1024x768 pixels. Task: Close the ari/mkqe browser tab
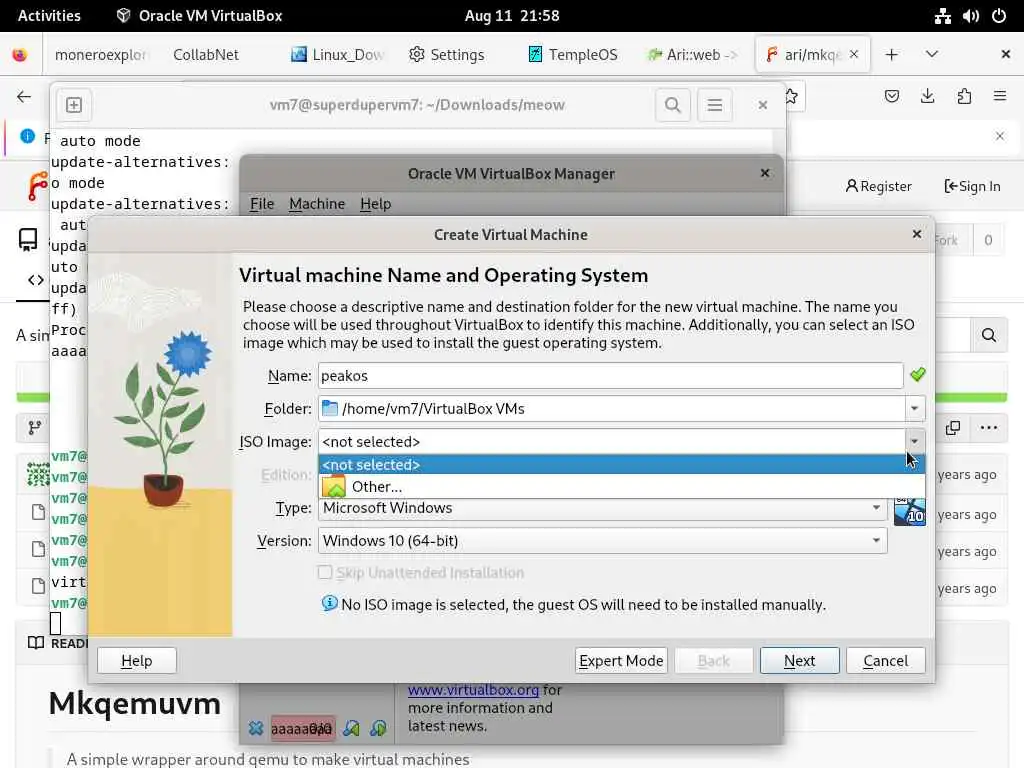click(854, 54)
